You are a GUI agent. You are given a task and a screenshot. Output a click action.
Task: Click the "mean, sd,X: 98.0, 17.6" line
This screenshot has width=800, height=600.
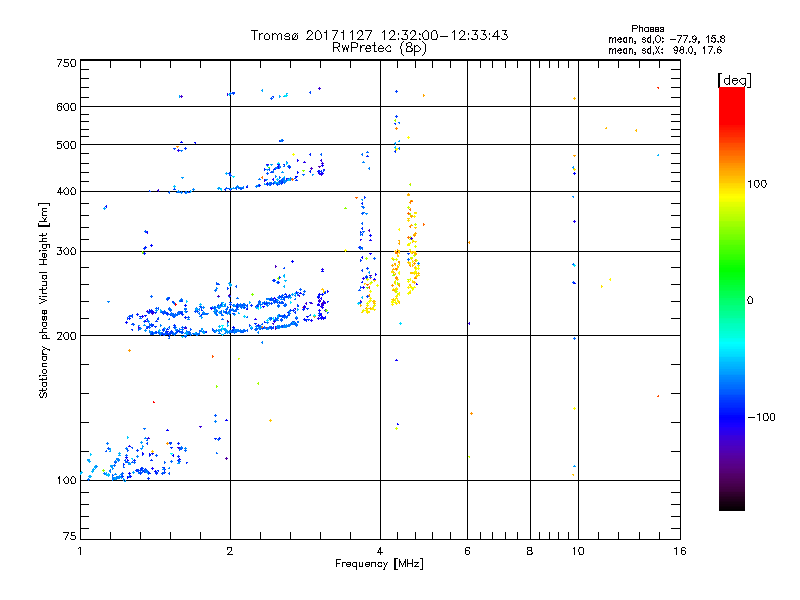[665, 50]
